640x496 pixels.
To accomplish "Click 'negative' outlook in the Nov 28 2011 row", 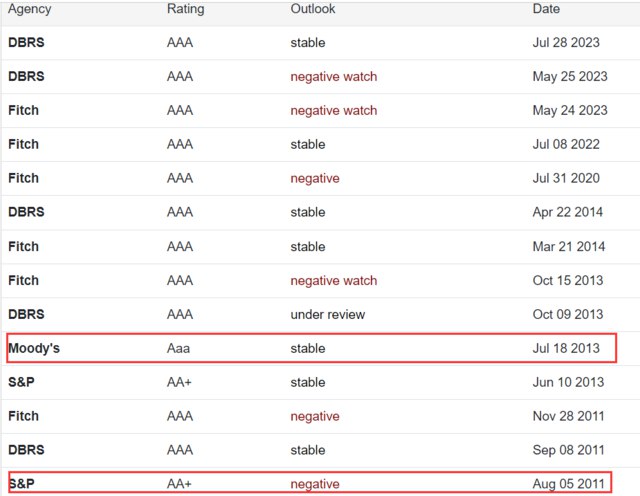I will tap(314, 416).
